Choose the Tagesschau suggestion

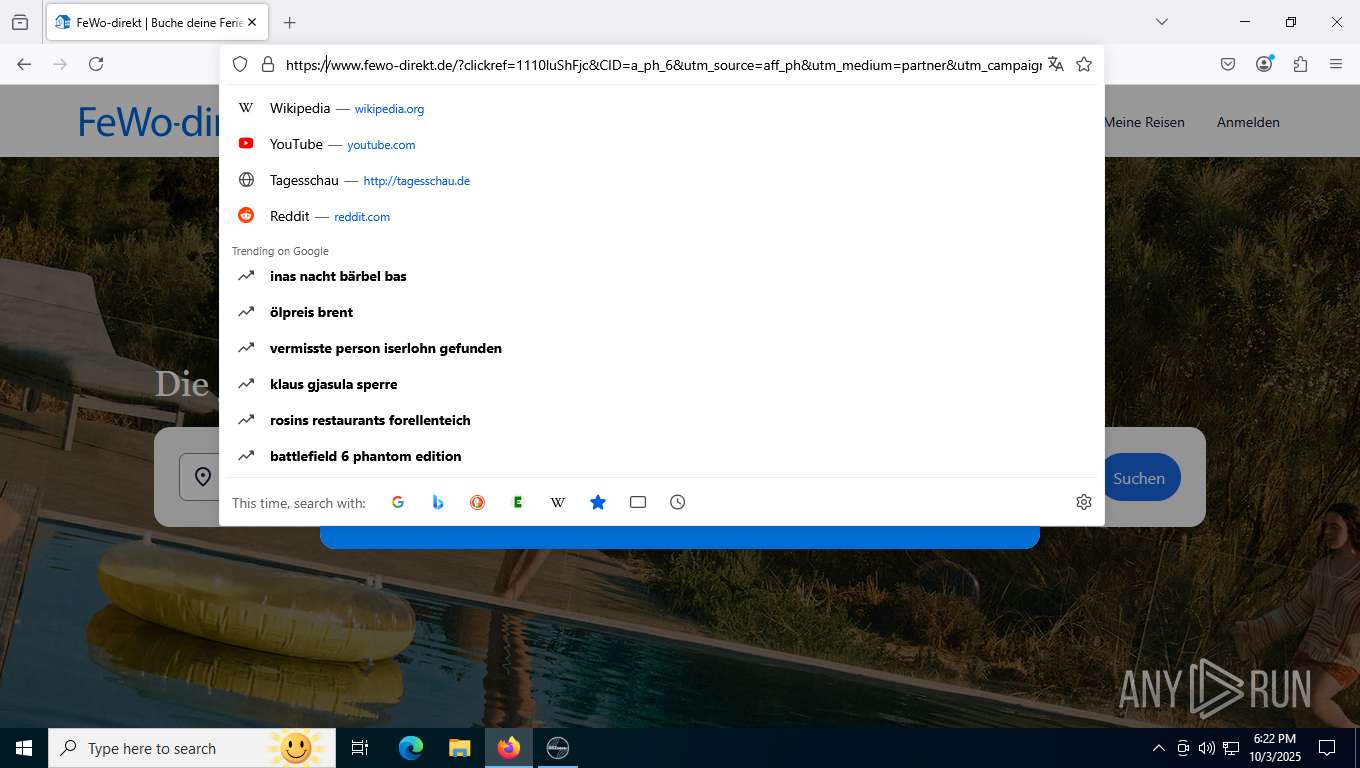pyautogui.click(x=662, y=180)
